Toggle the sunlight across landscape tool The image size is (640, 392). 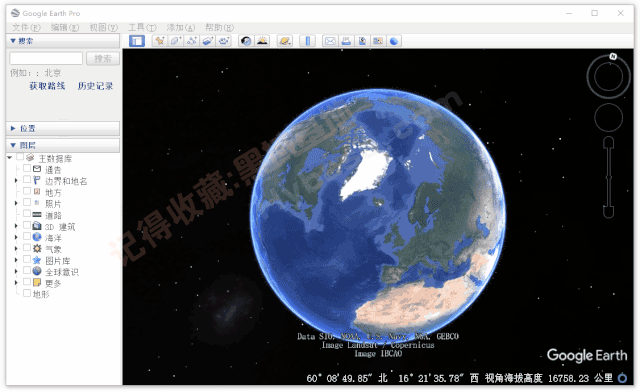point(262,41)
